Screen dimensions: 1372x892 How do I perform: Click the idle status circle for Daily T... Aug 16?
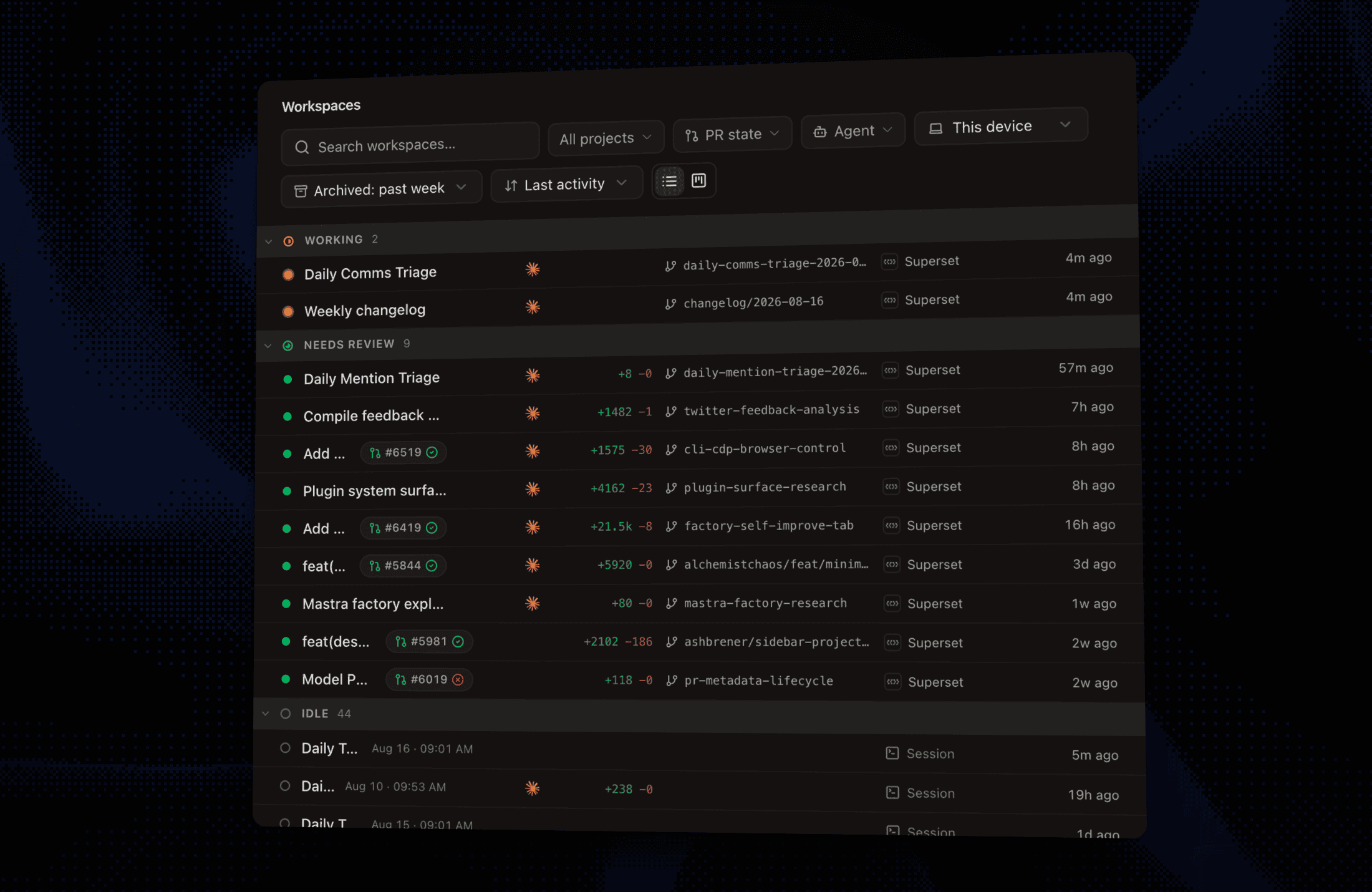285,748
